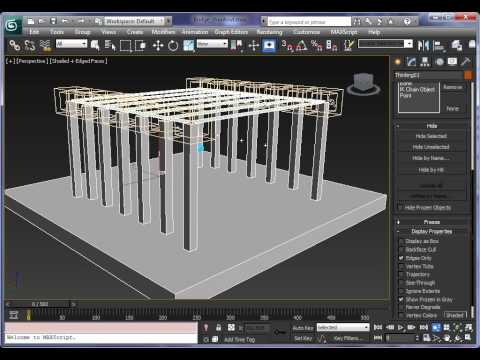Viewport: 480px width, 360px height.
Task: Click the Rectangular Selection Region icon
Action: [x=125, y=45]
